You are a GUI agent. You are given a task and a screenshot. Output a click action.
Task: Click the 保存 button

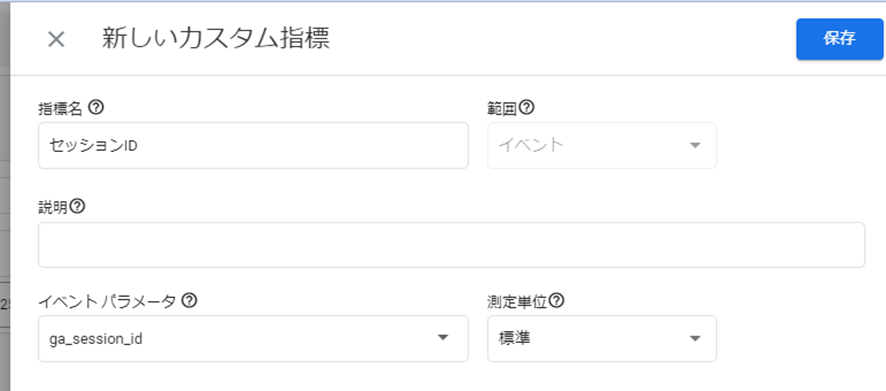click(839, 39)
